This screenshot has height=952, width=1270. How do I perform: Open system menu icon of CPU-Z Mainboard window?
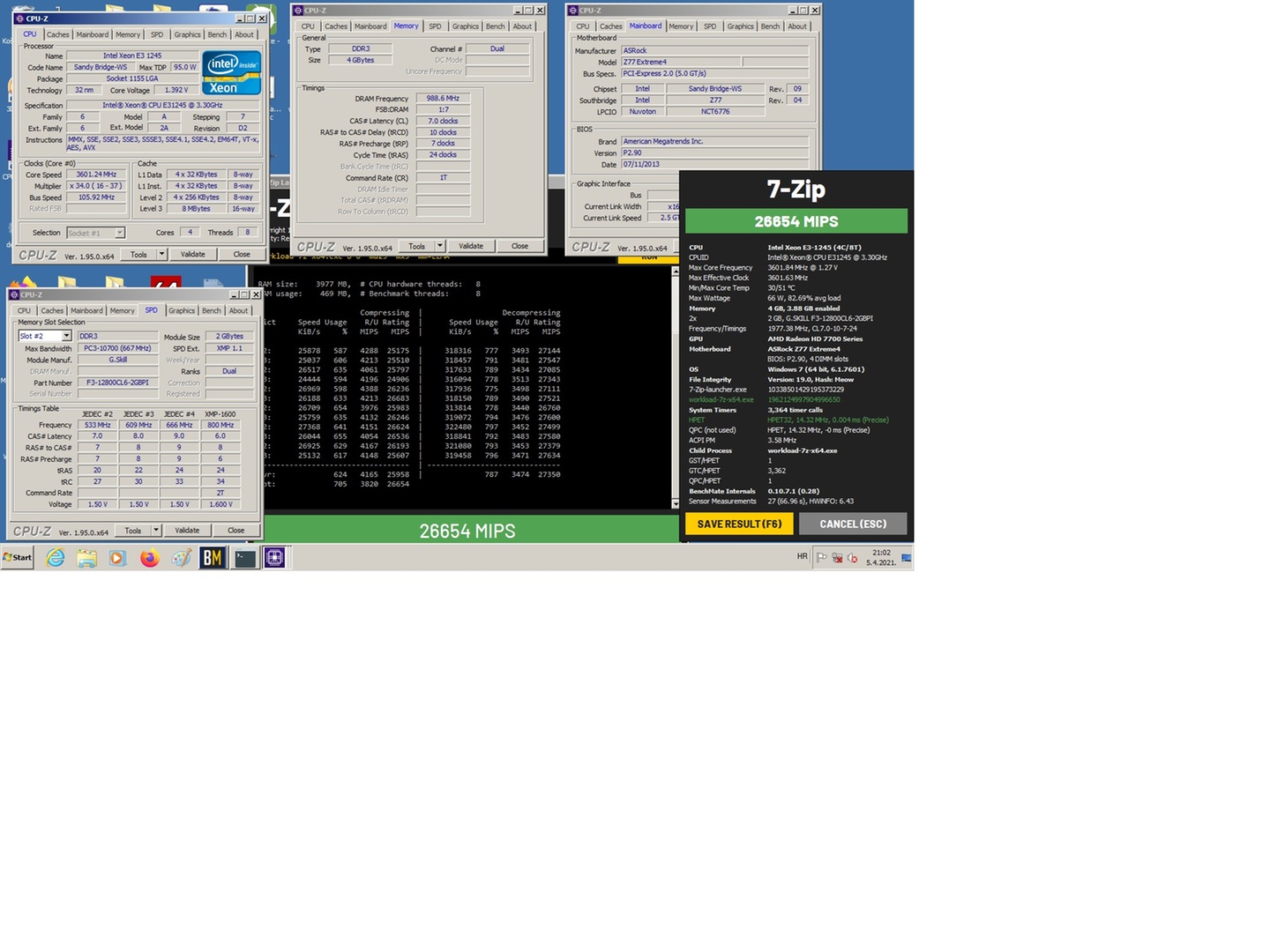point(573,11)
